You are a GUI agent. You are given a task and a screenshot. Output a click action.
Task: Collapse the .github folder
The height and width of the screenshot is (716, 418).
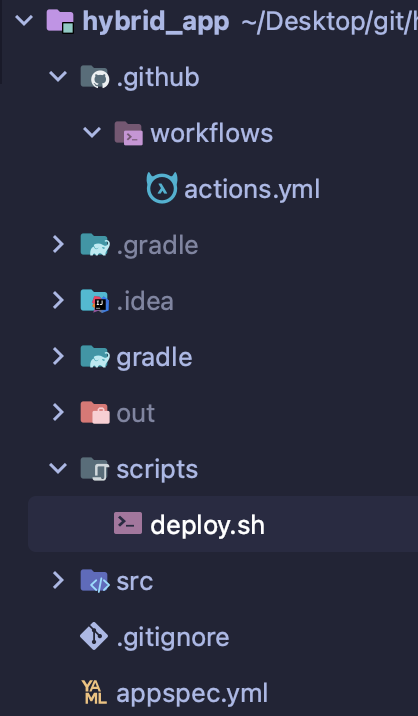pos(58,77)
